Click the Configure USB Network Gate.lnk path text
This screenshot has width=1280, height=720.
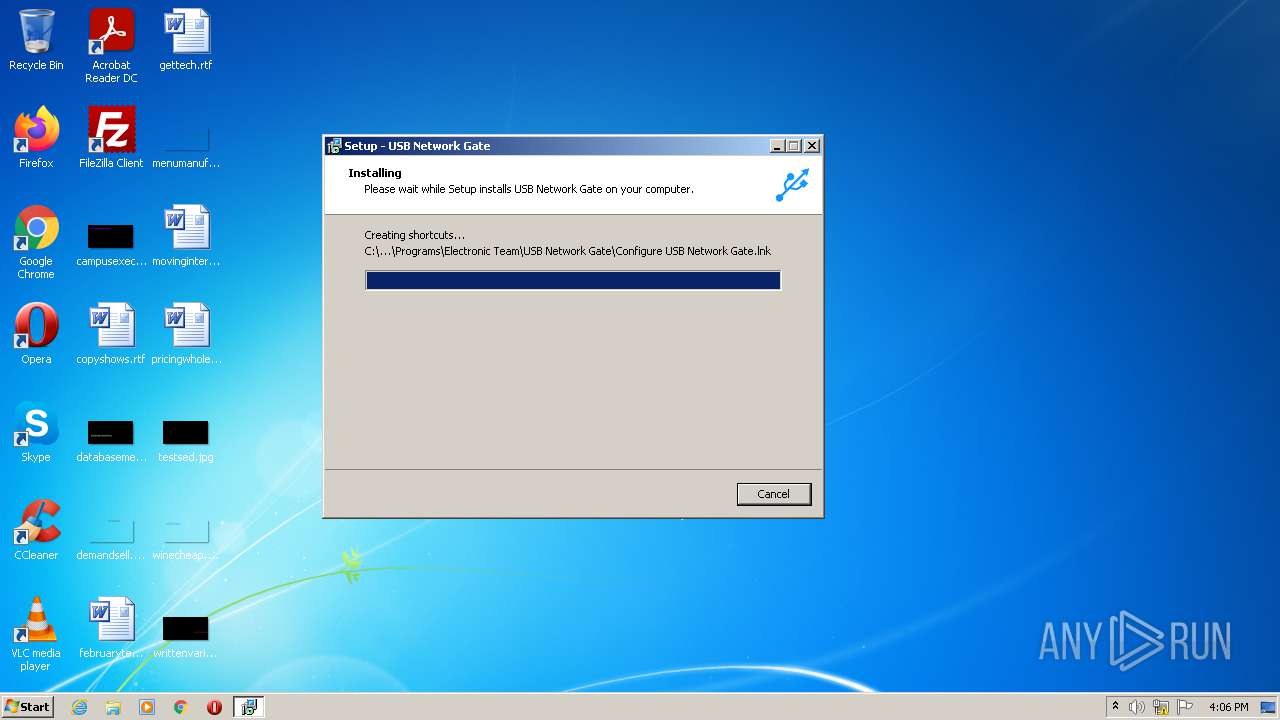pyautogui.click(x=568, y=251)
